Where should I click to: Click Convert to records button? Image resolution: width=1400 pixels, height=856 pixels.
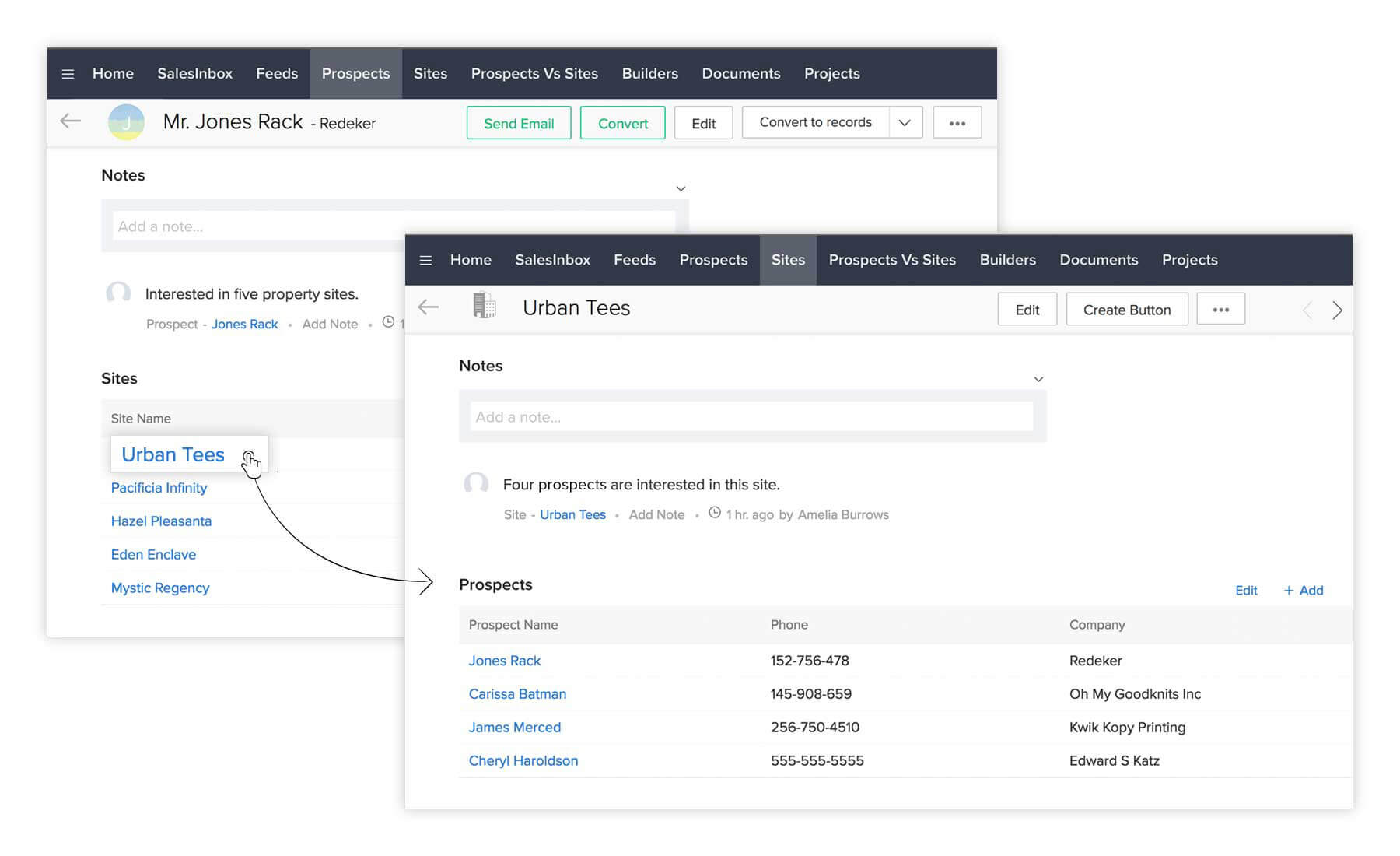[816, 122]
